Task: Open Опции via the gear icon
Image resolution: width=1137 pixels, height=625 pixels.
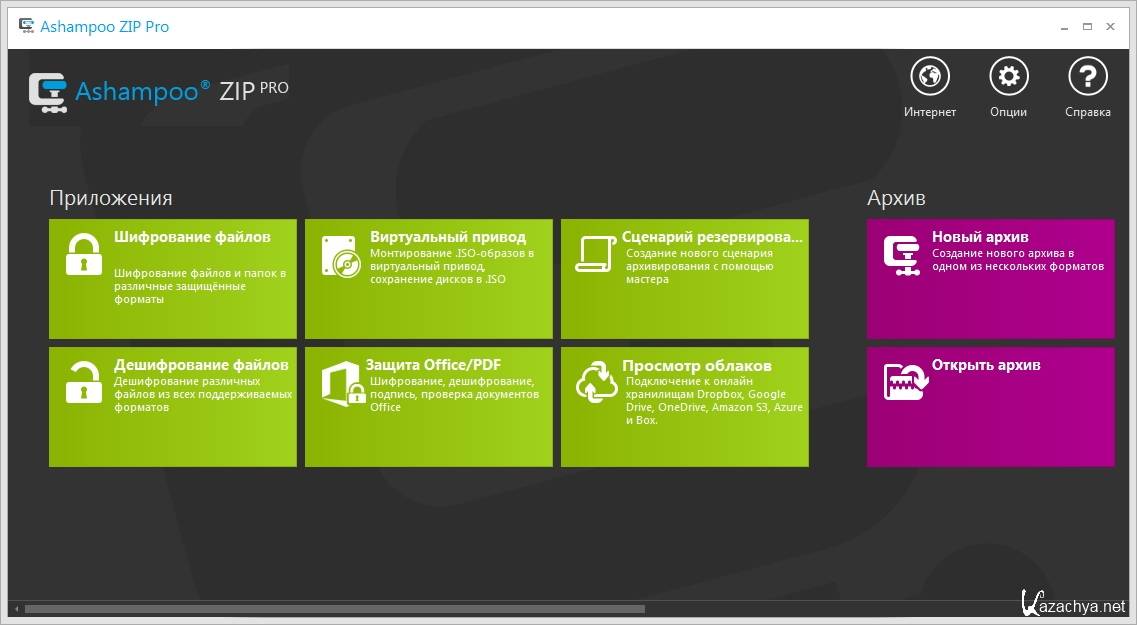Action: 1008,76
